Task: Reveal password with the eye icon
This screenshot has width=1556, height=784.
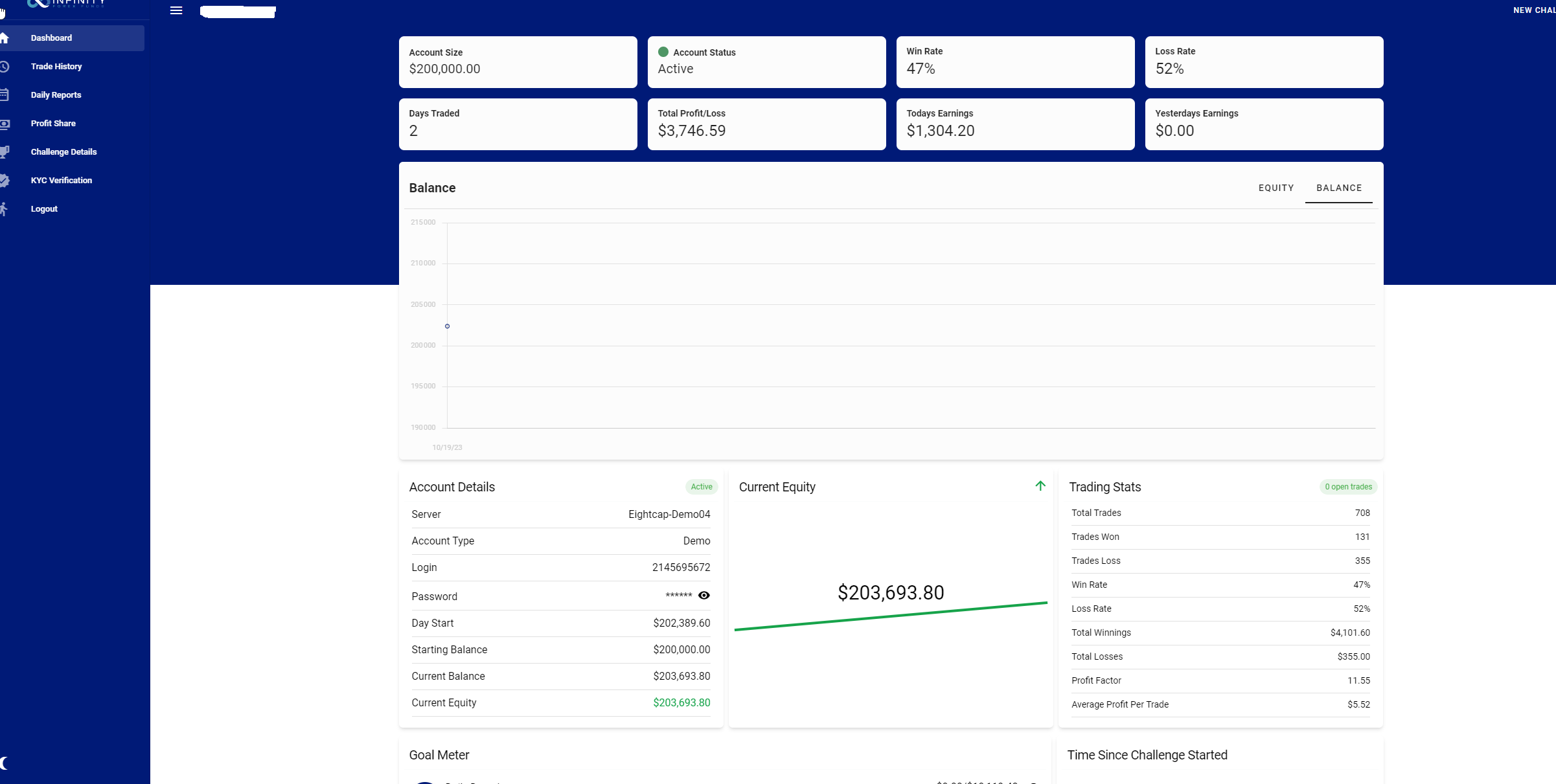Action: [x=704, y=596]
